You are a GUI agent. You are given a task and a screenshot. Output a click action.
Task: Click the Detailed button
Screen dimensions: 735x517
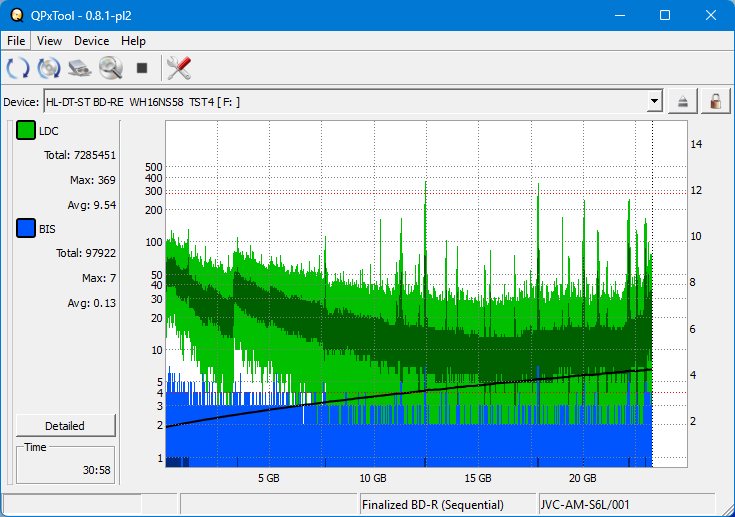tap(66, 425)
